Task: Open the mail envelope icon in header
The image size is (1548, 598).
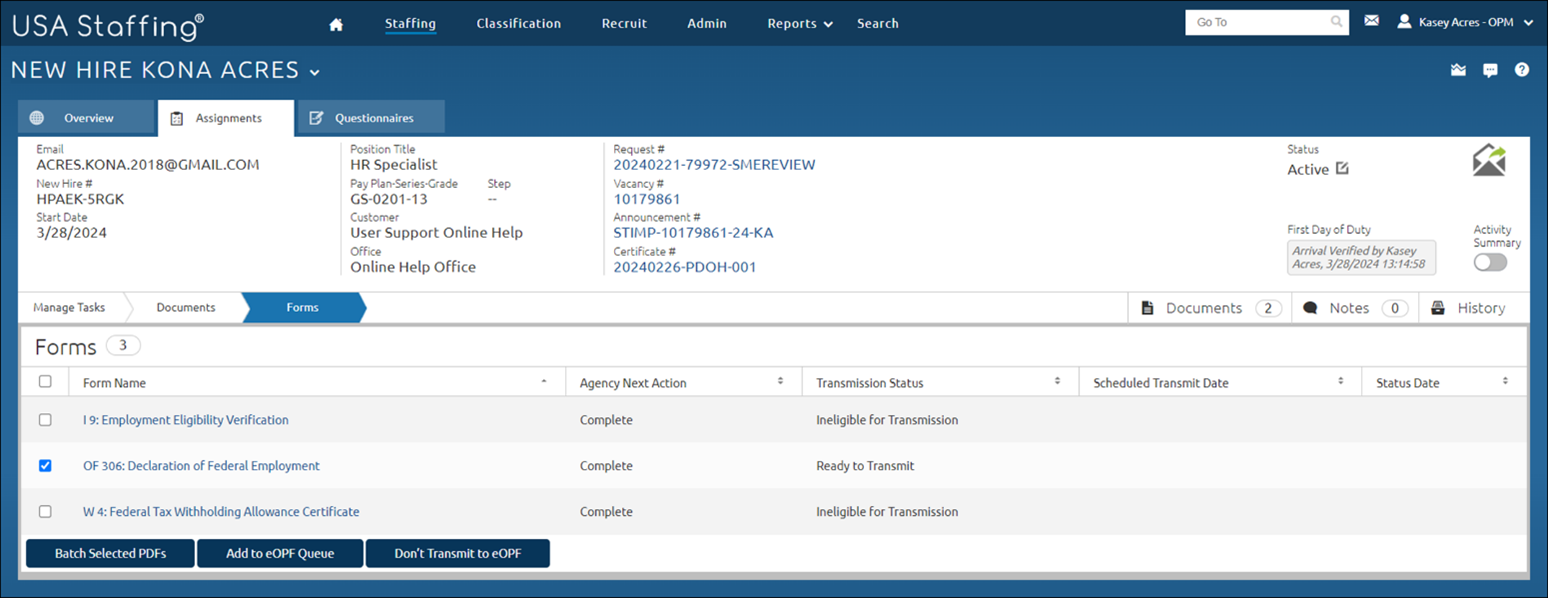Action: [1372, 21]
